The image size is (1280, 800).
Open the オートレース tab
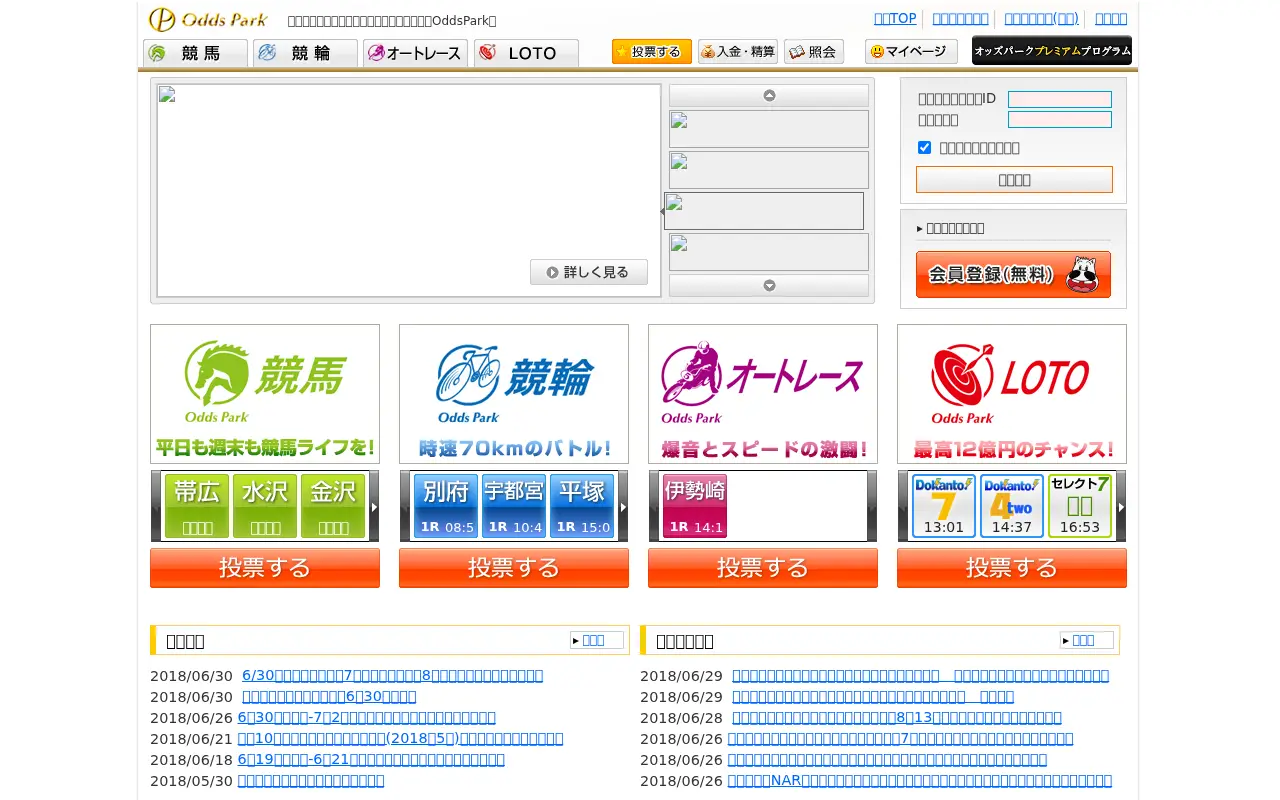point(416,53)
